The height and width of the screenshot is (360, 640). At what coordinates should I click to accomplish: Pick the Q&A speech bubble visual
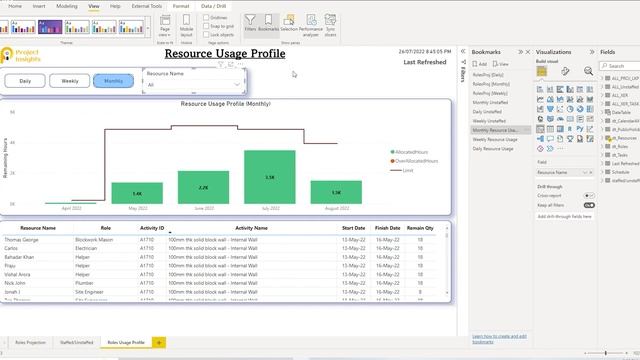(x=550, y=139)
